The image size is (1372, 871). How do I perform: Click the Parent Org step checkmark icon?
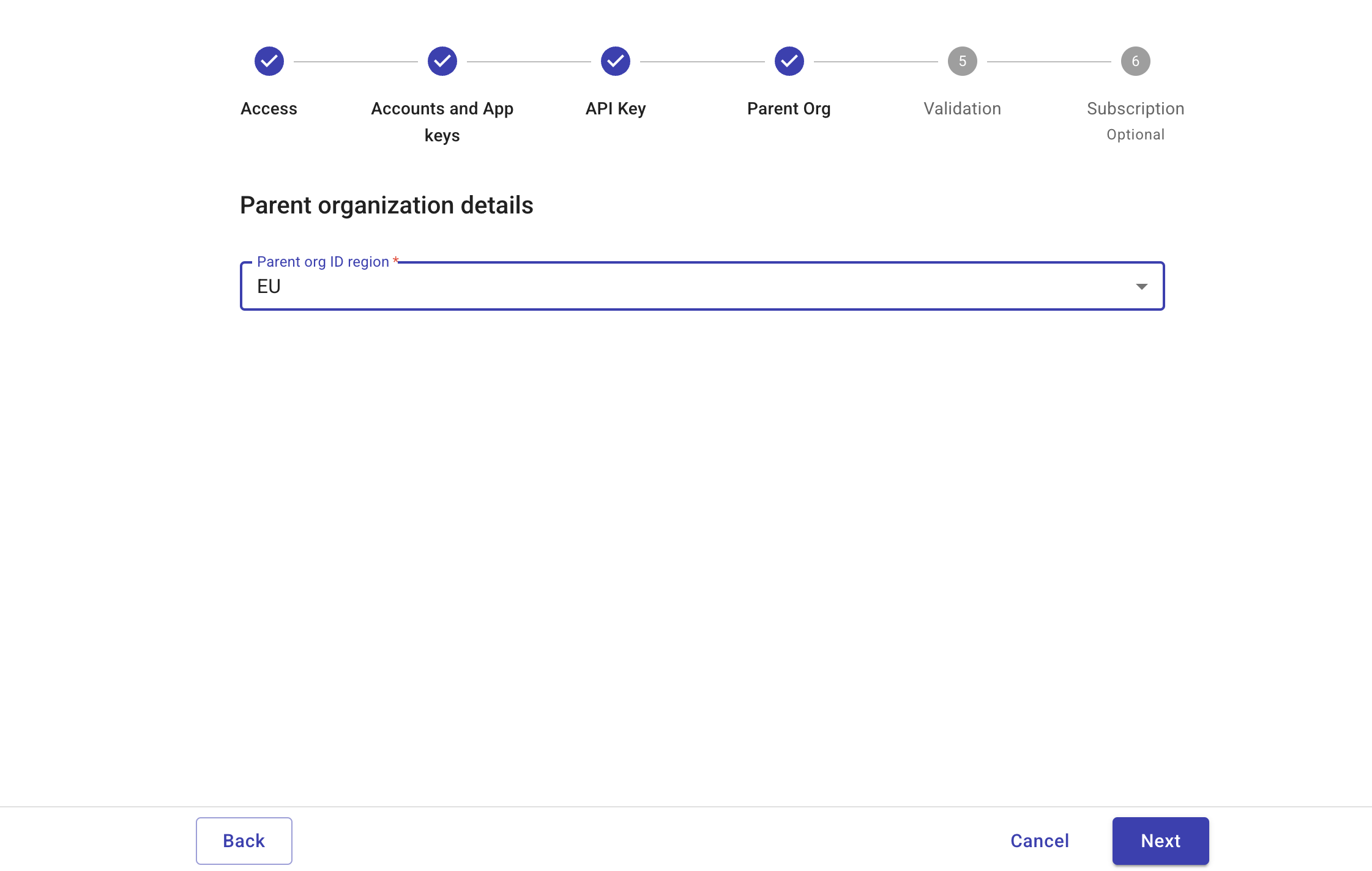(789, 61)
